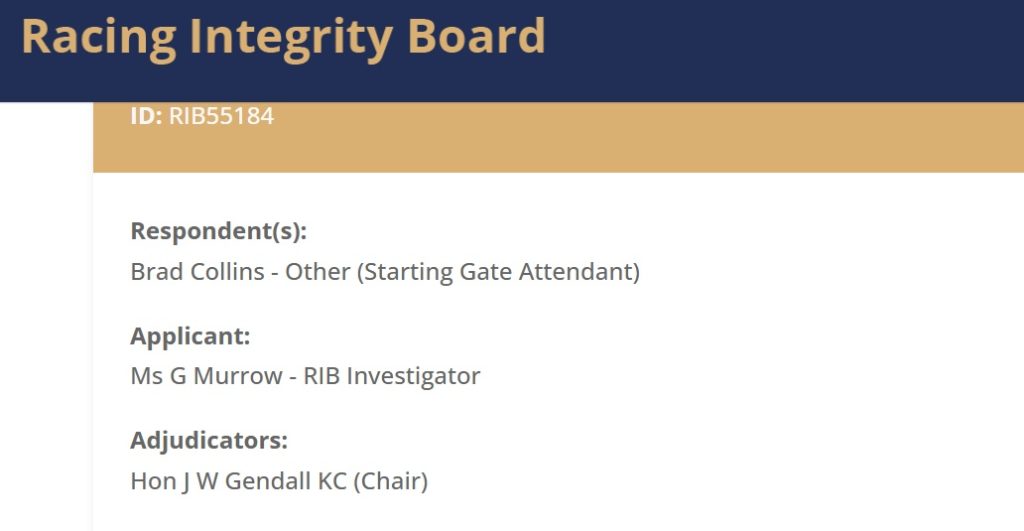
Task: Click the word "Integrity" in the header title
Action: [291, 38]
